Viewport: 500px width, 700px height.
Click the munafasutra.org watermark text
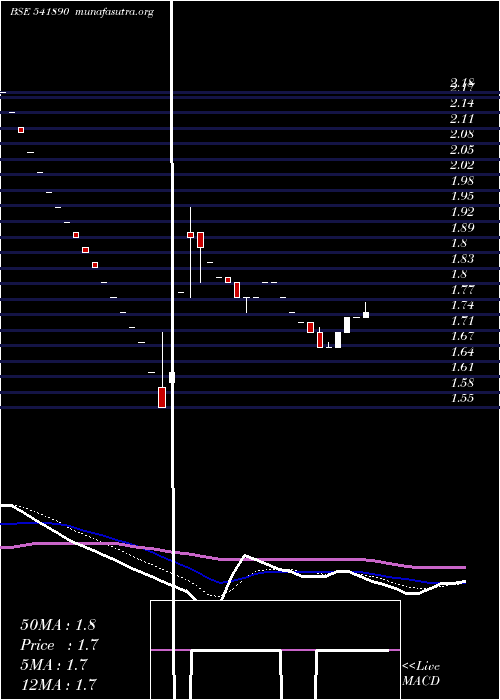pos(115,12)
